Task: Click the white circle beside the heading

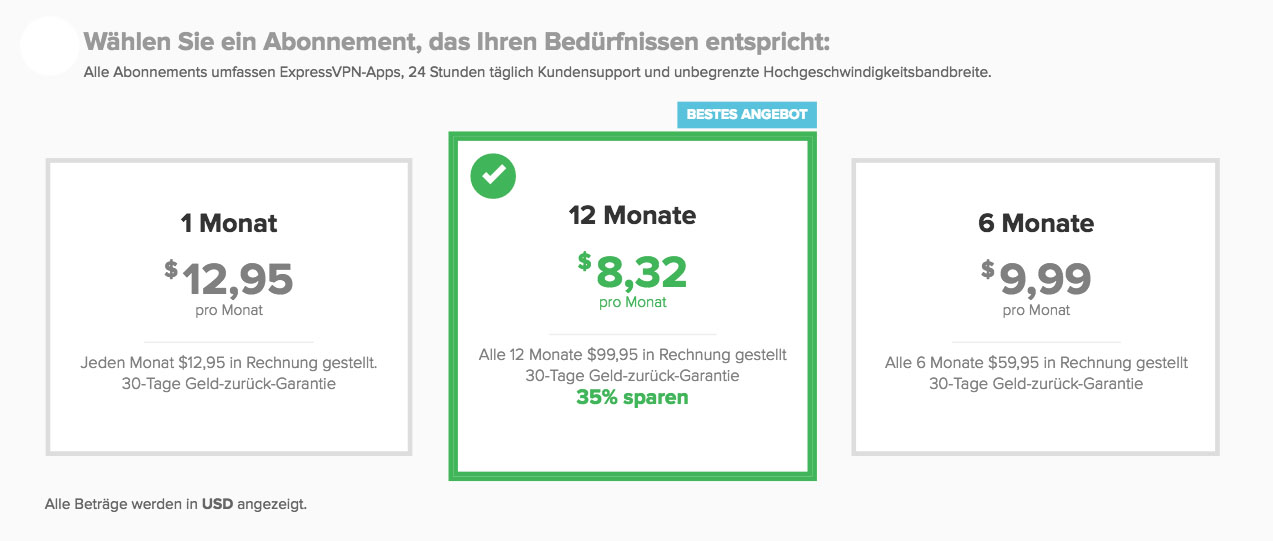Action: [49, 46]
